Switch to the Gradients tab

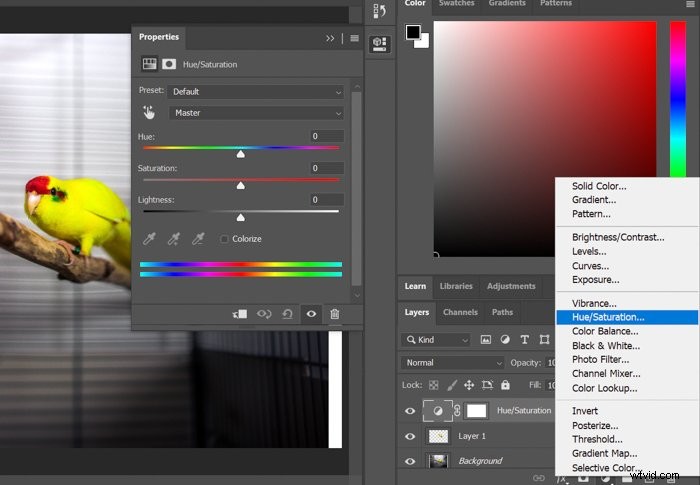pyautogui.click(x=507, y=4)
